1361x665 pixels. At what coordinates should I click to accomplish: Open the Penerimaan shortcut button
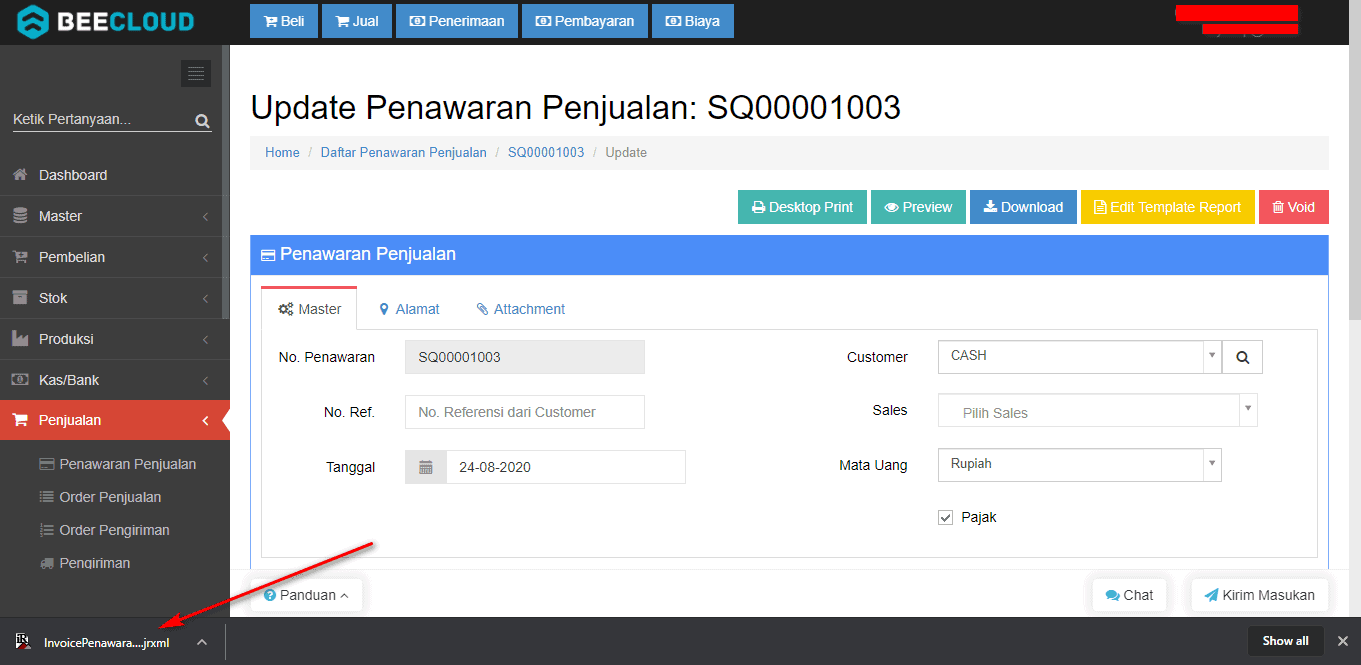[457, 21]
